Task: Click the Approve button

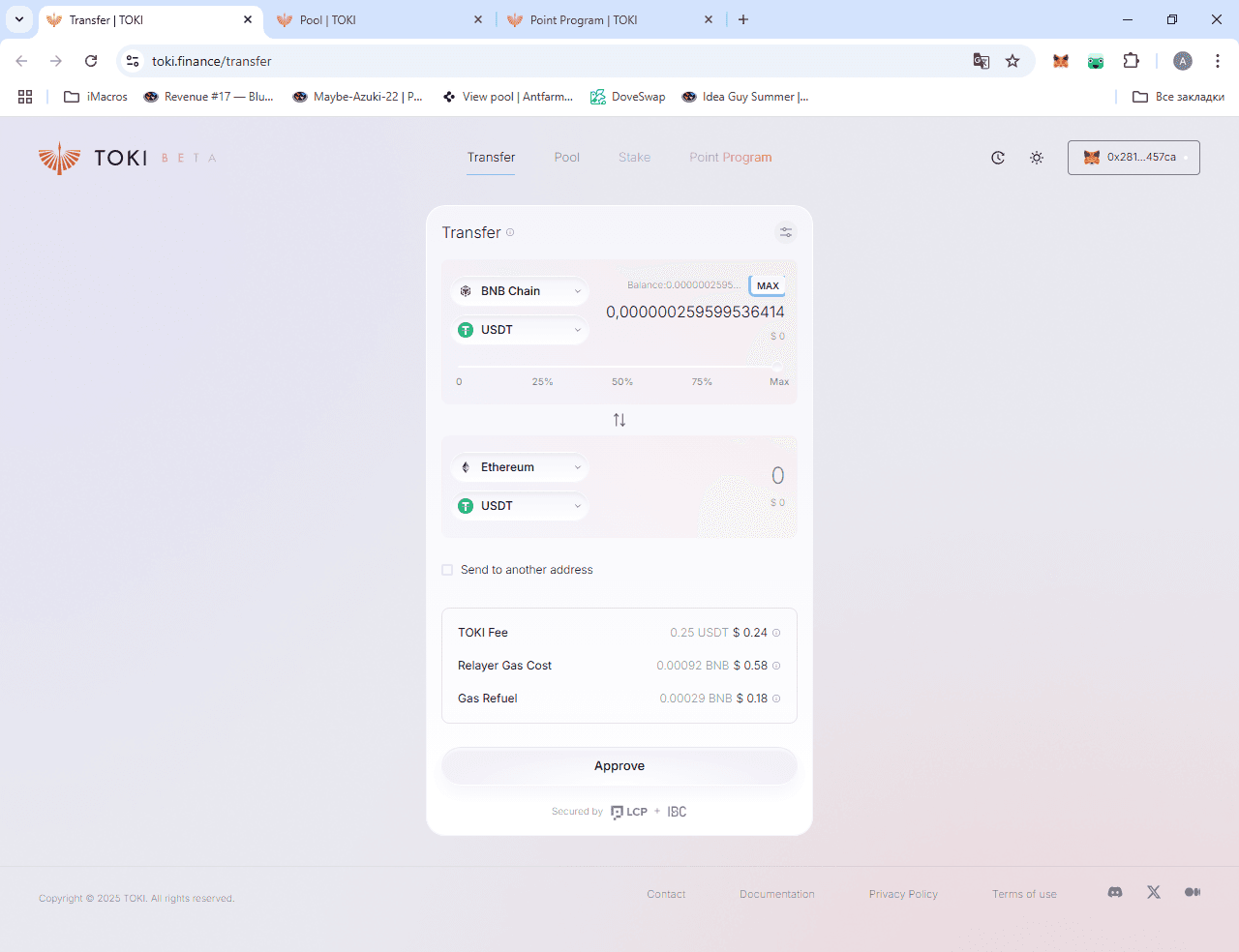Action: pyautogui.click(x=619, y=766)
